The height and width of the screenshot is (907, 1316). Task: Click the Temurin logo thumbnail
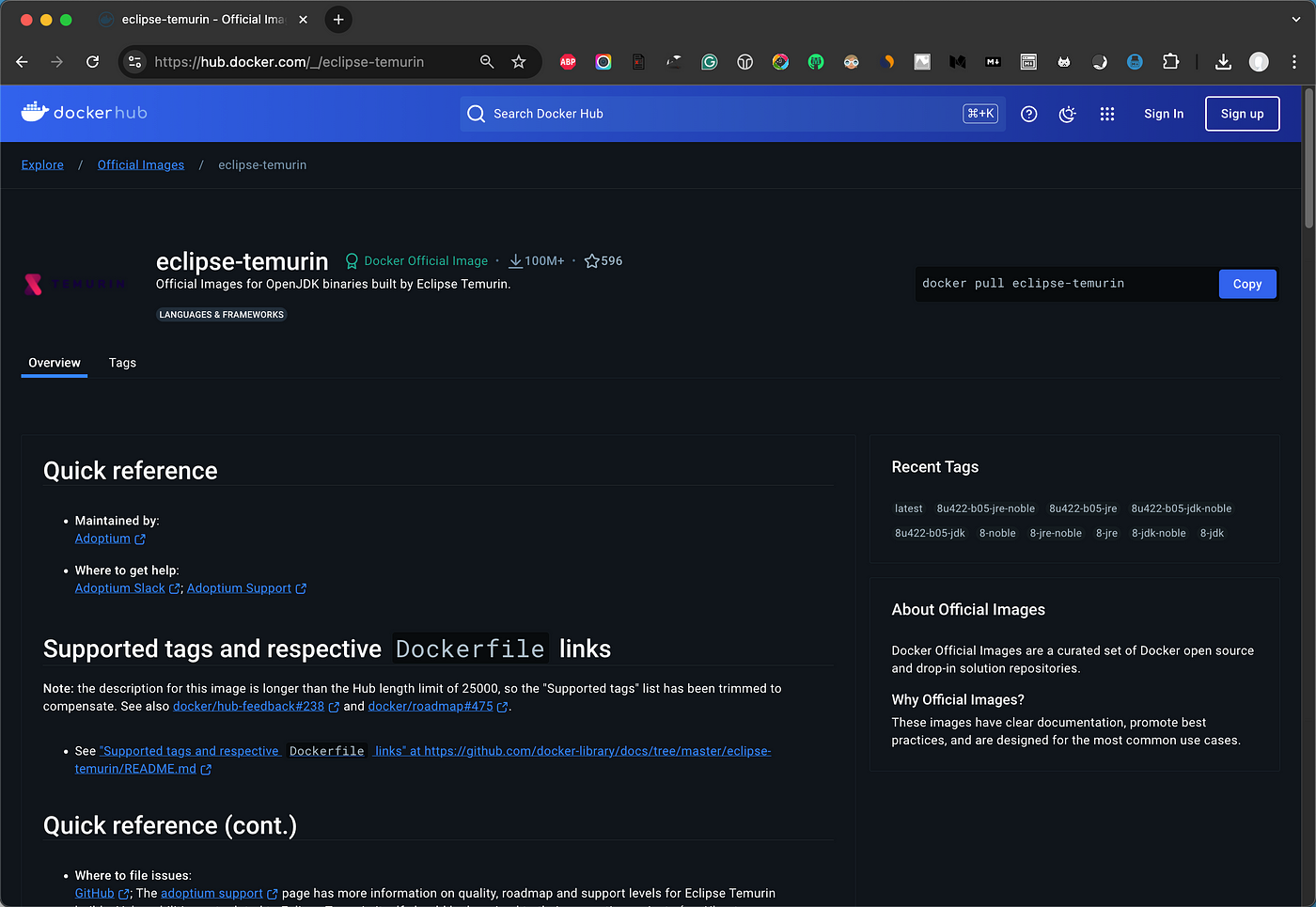tap(75, 284)
